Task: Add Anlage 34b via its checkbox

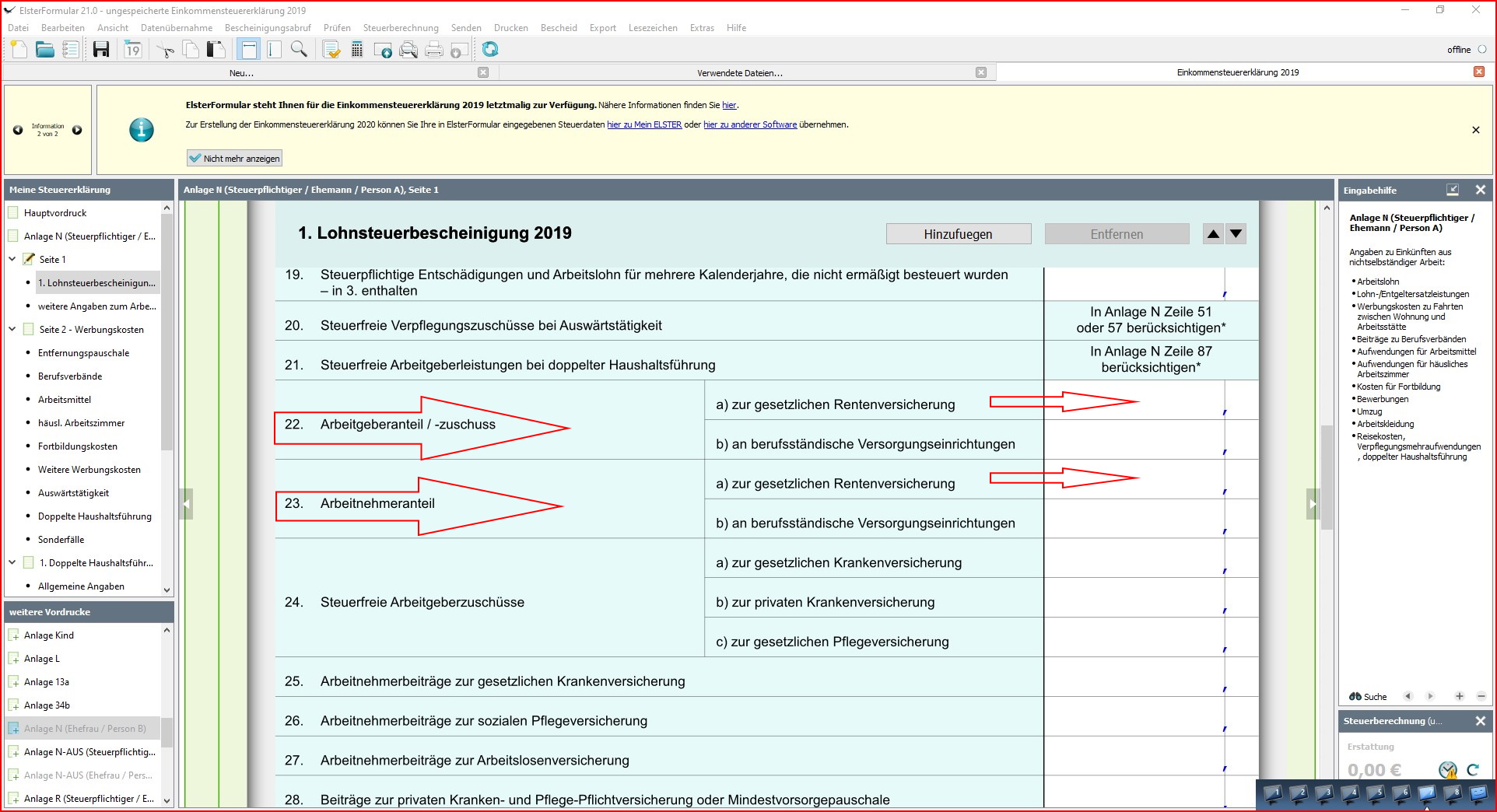Action: pos(13,705)
